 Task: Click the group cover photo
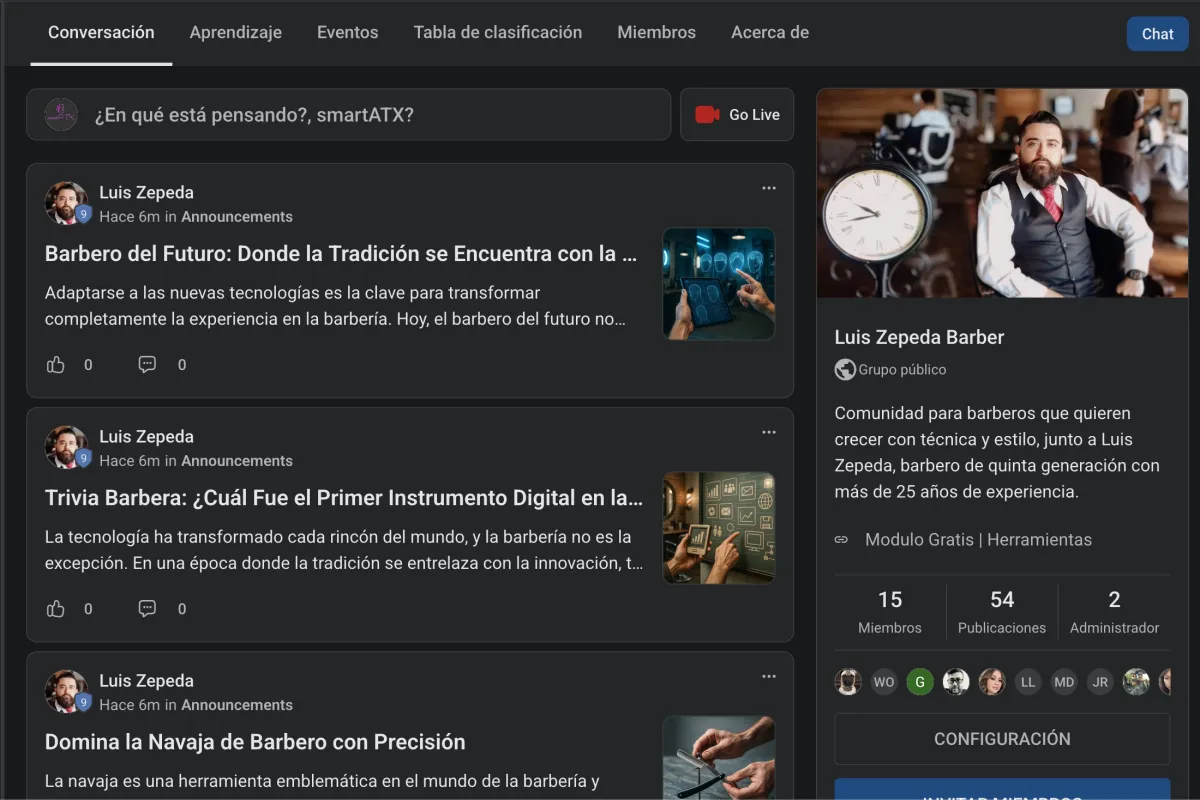click(1002, 193)
